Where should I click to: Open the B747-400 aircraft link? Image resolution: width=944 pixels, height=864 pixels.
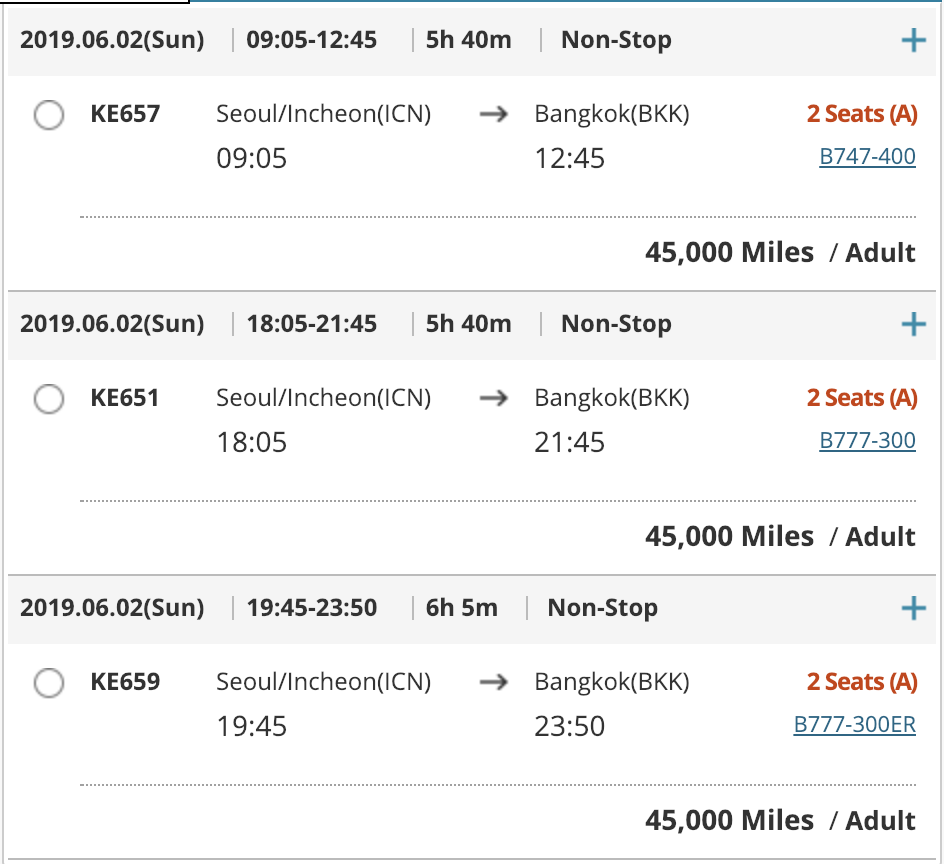867,157
